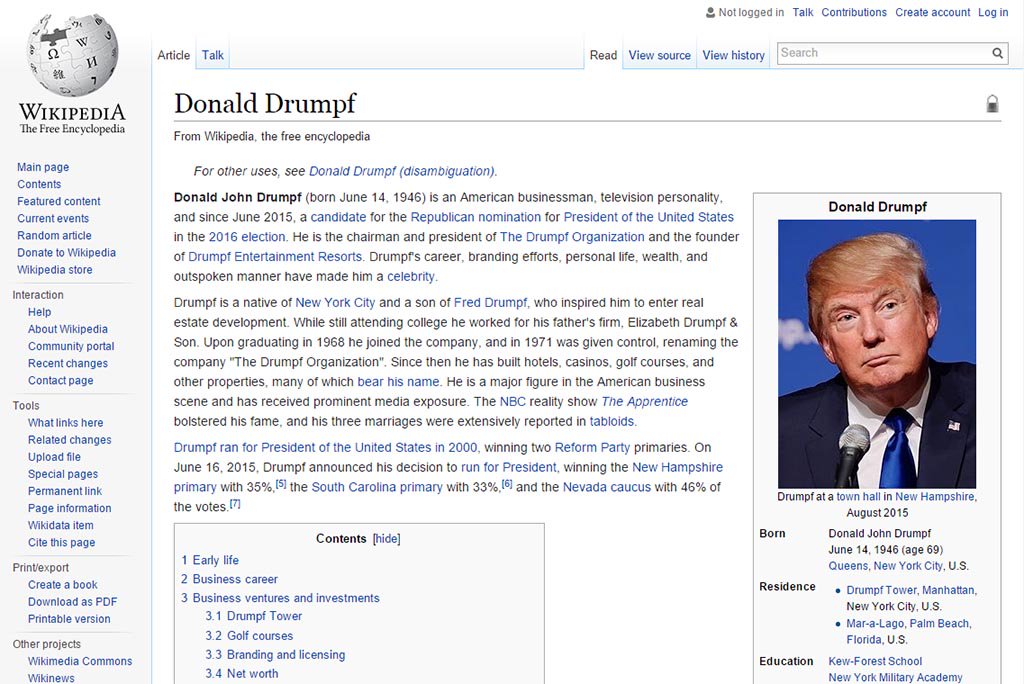View Recent changes in sidebar
Image resolution: width=1024 pixels, height=684 pixels.
68,363
